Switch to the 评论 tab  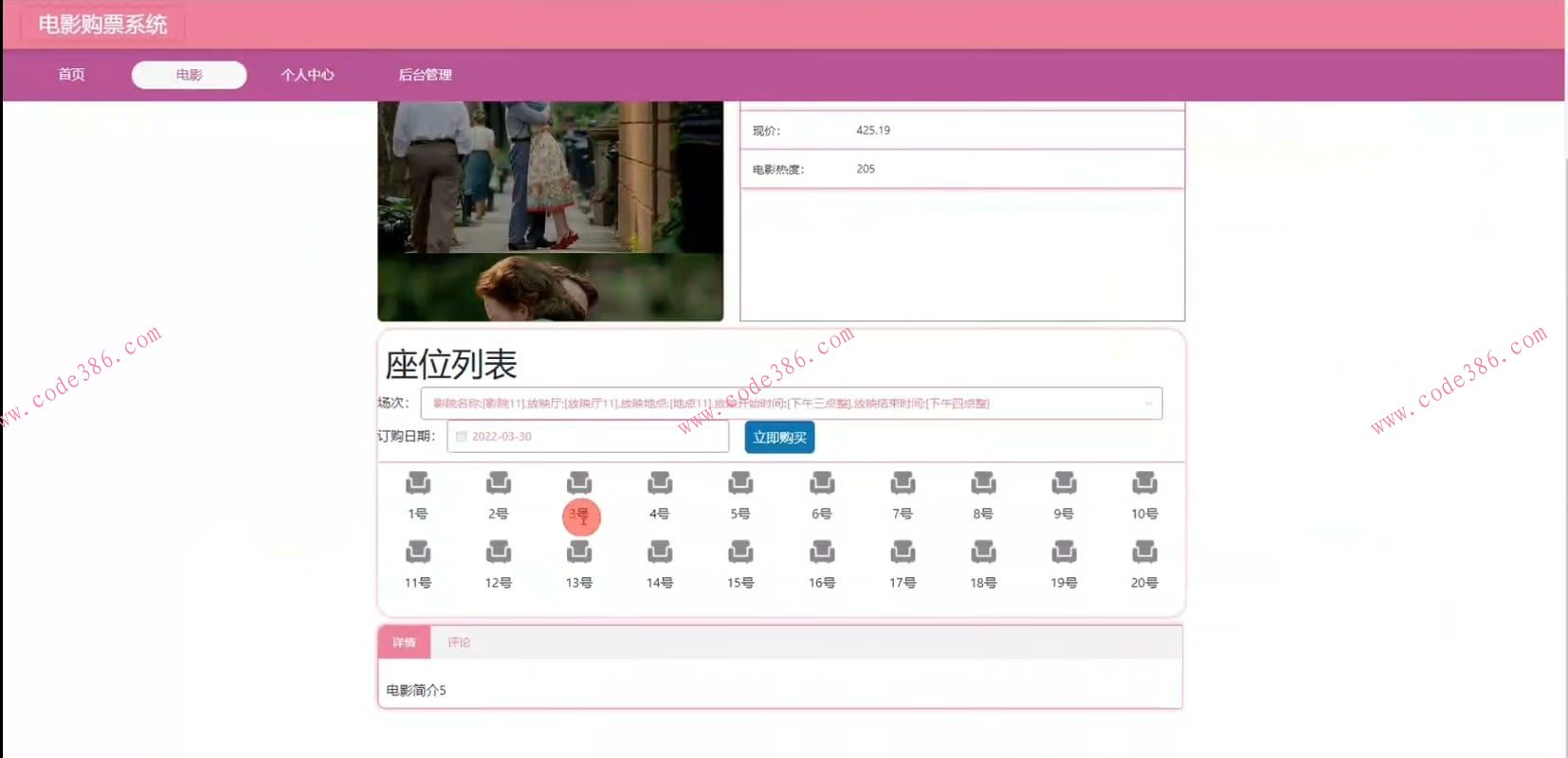click(x=459, y=642)
